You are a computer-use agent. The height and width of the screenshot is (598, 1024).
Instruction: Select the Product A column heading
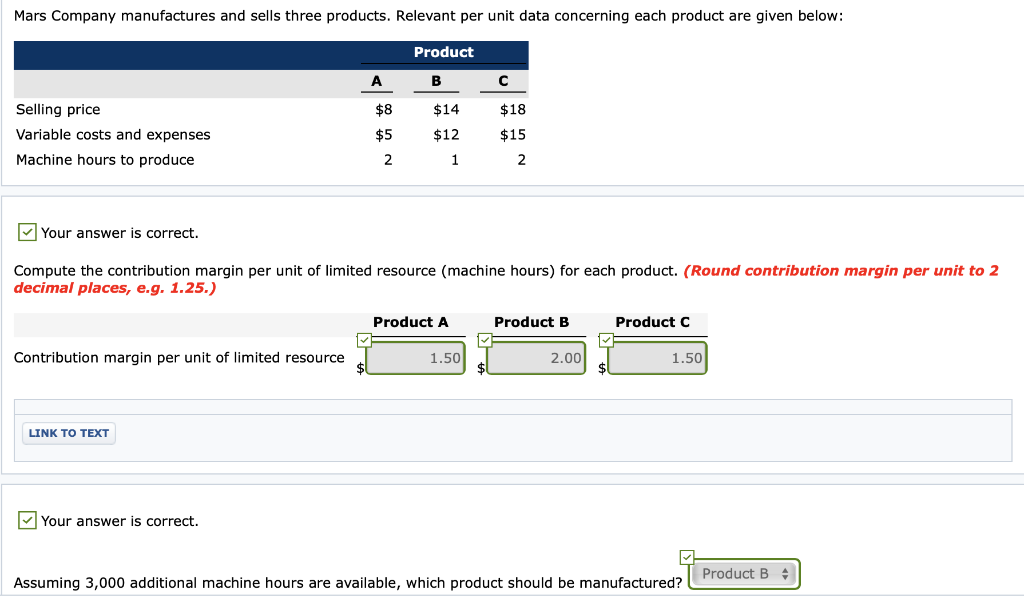413,322
